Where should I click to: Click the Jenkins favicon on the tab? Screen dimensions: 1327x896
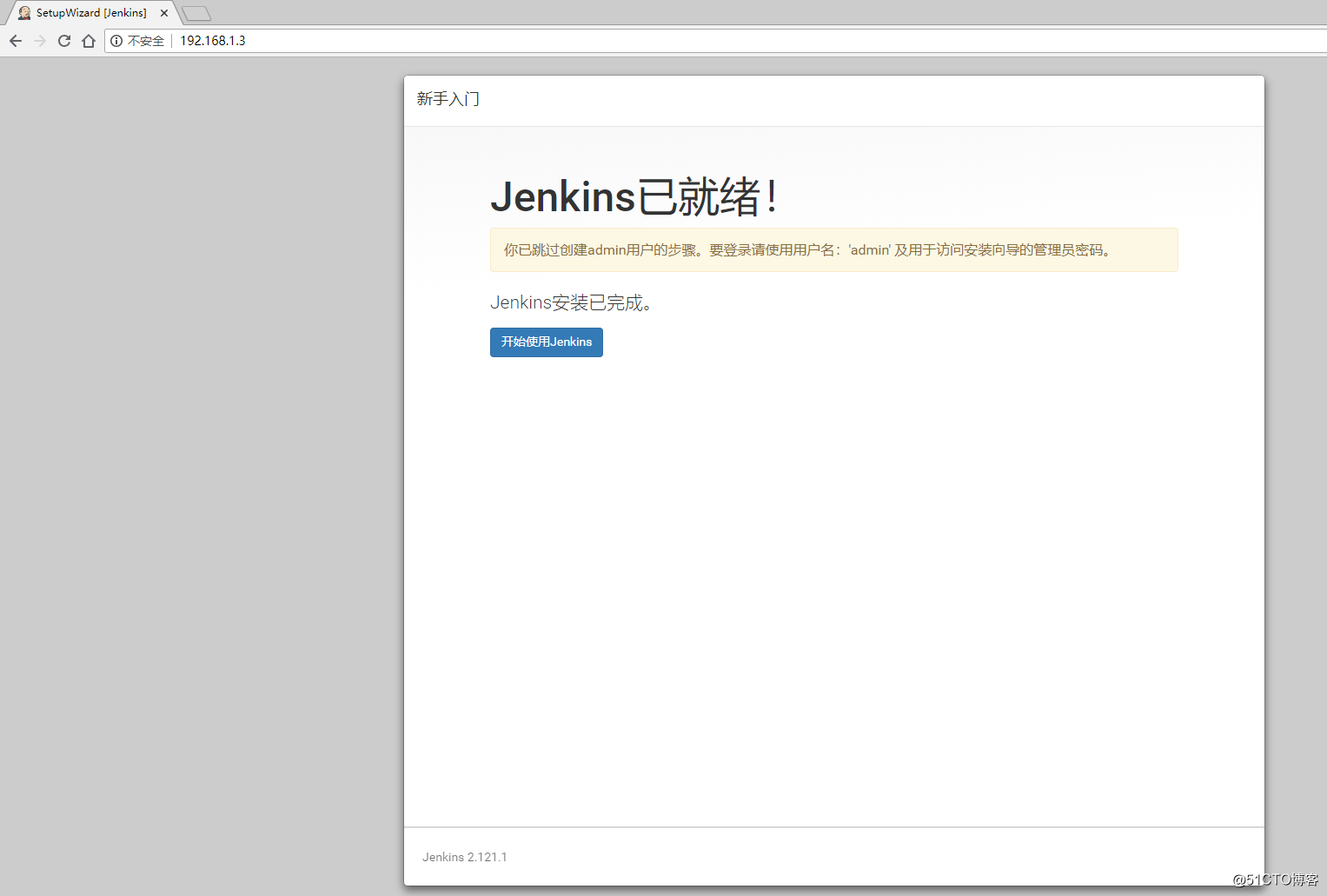[24, 13]
